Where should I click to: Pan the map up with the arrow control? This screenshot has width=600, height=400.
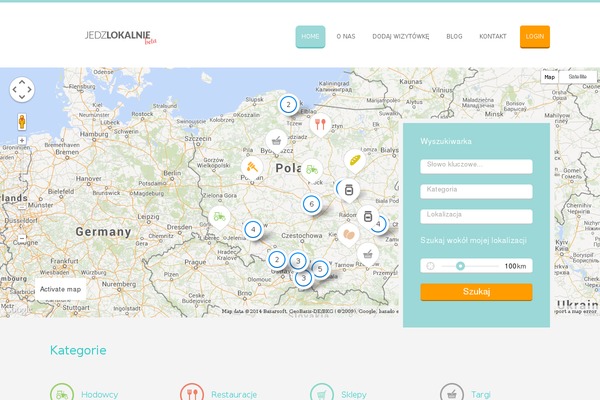(22, 82)
